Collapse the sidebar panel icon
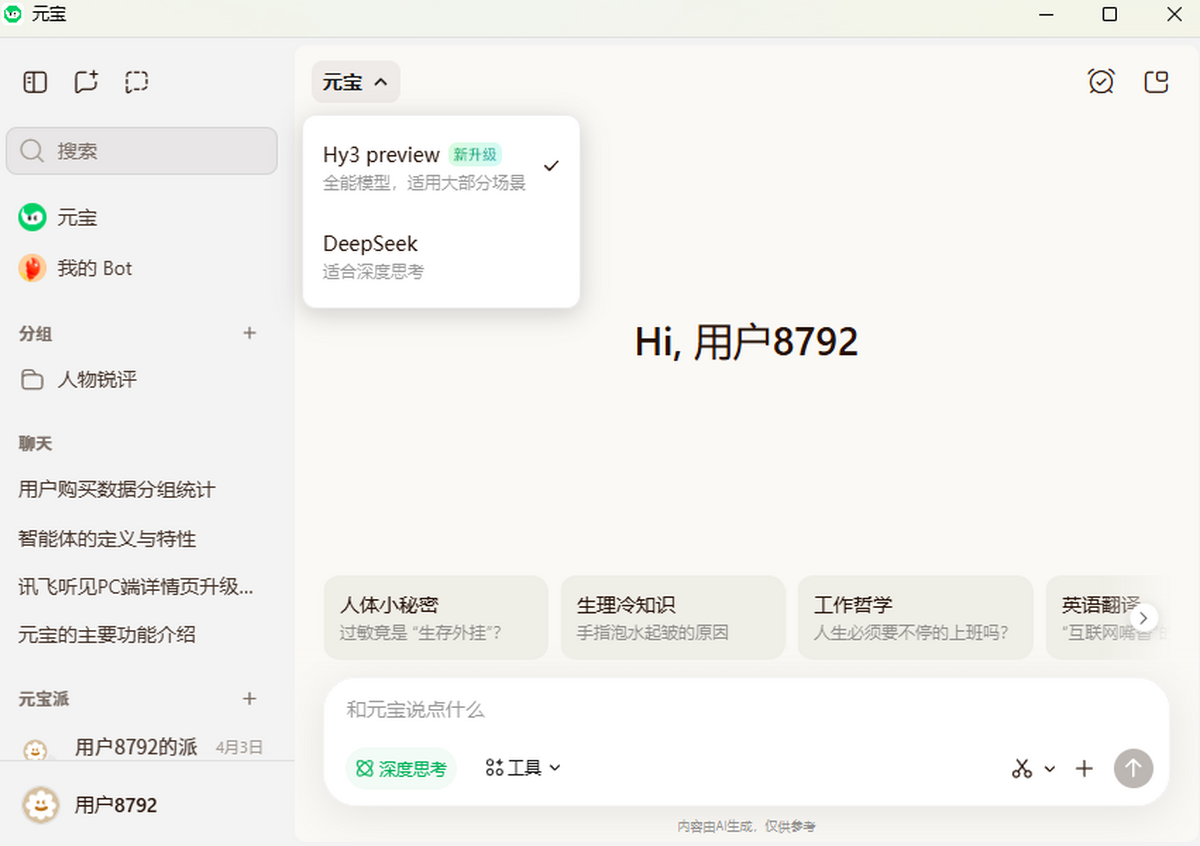Screen dimensions: 1200x846 click(35, 82)
